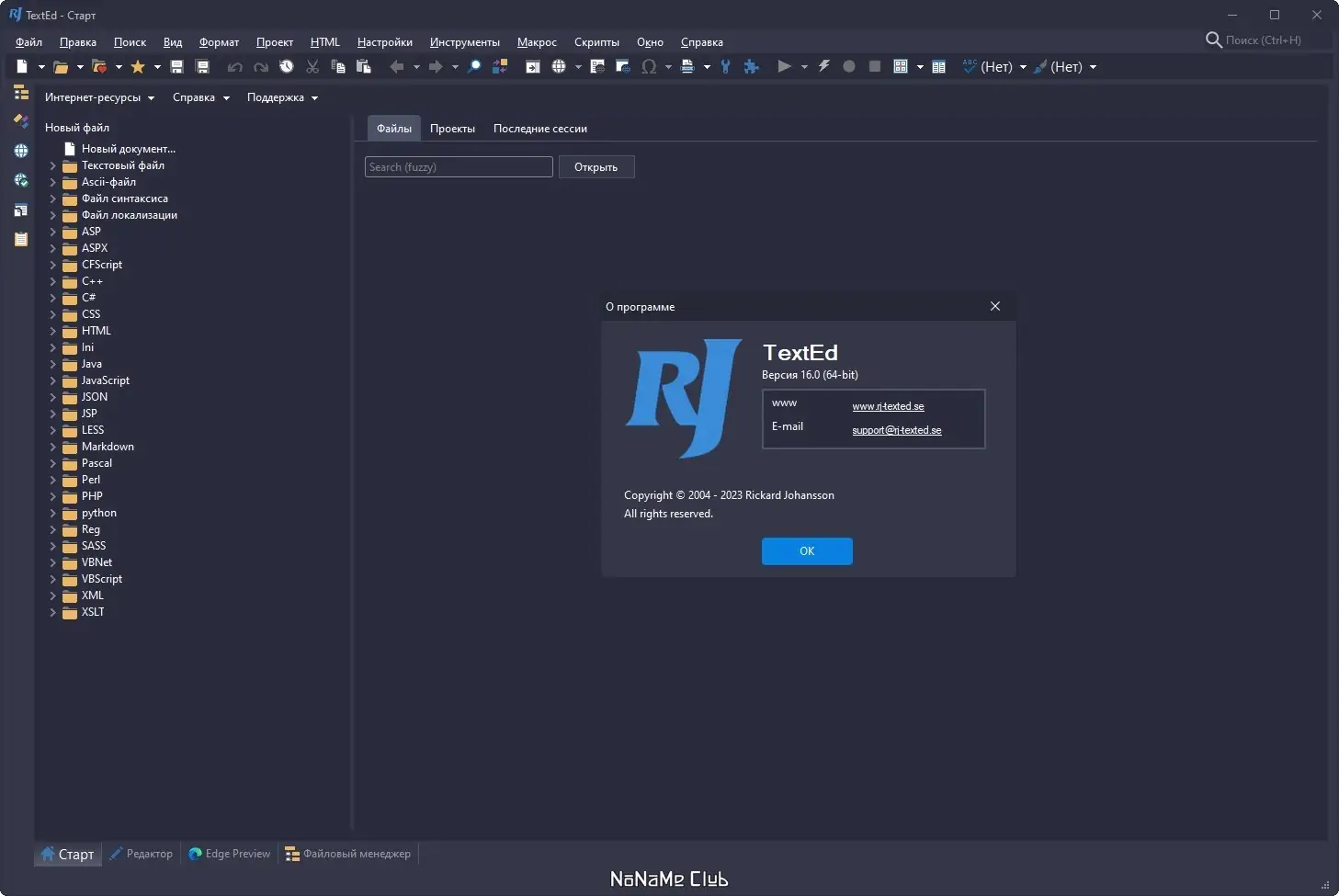Select Новый документ... in the tree
This screenshot has width=1339, height=896.
pyautogui.click(x=128, y=149)
